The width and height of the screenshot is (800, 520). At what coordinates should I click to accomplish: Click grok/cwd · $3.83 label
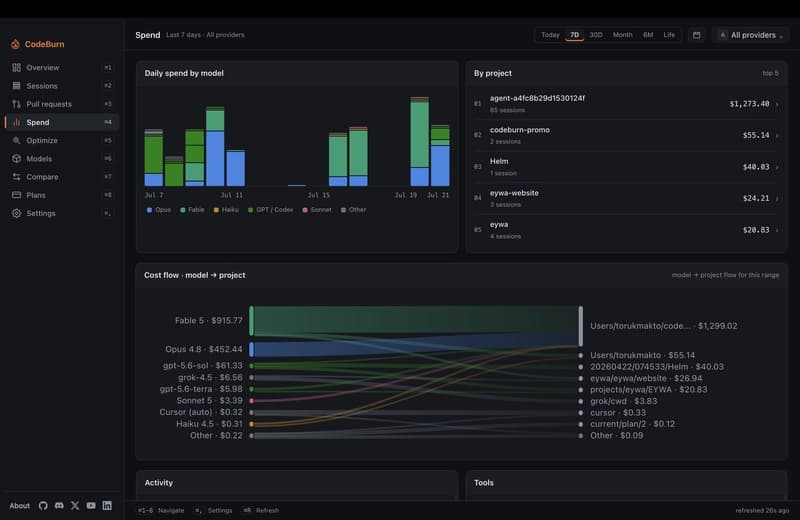coord(623,401)
